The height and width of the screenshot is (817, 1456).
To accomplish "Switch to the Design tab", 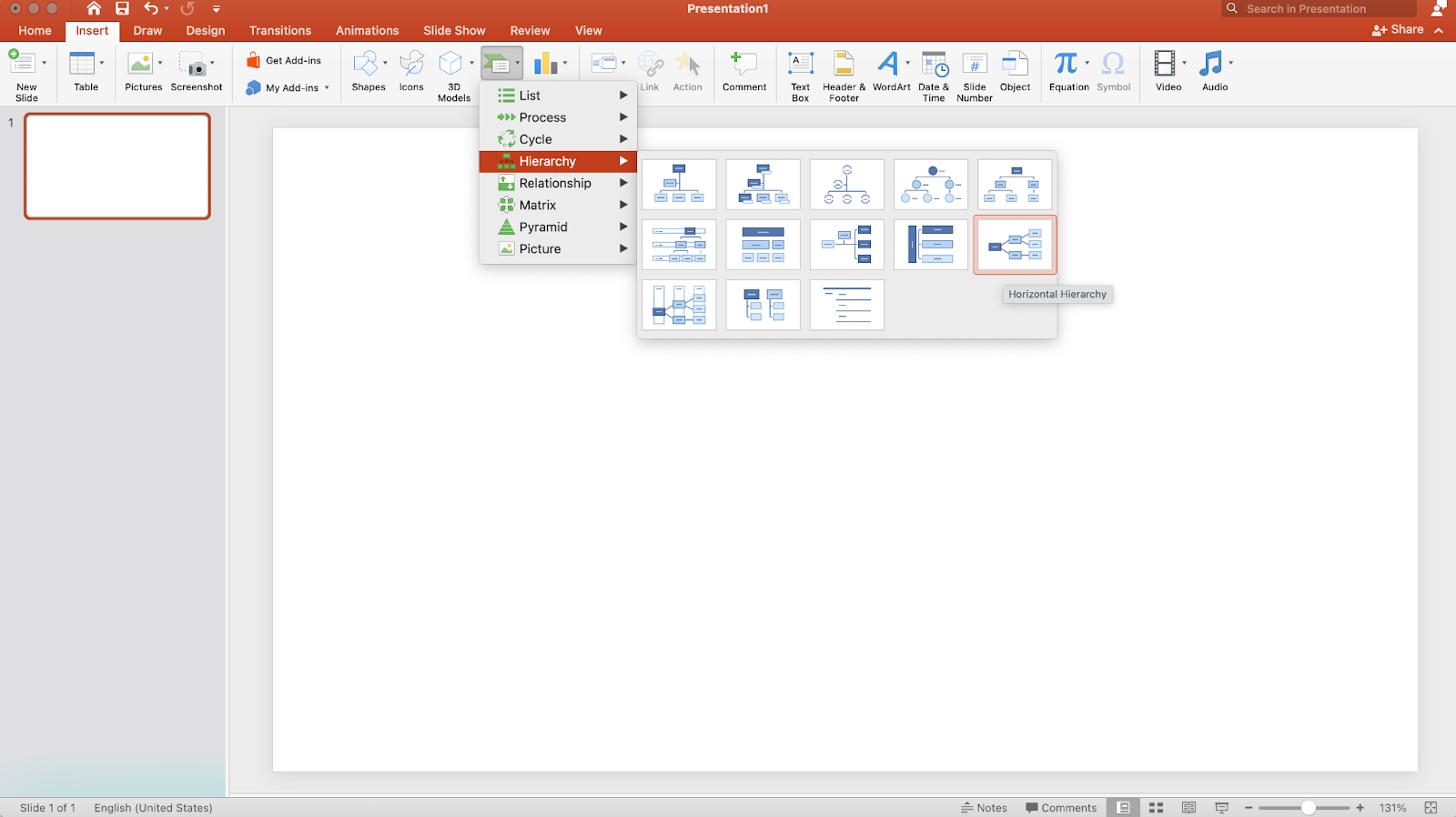I will (206, 30).
